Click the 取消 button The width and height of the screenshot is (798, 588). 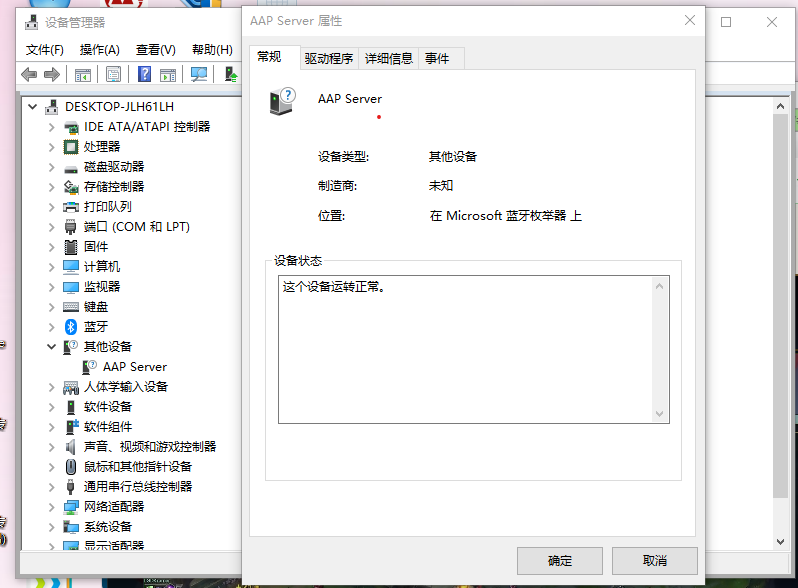pos(654,561)
